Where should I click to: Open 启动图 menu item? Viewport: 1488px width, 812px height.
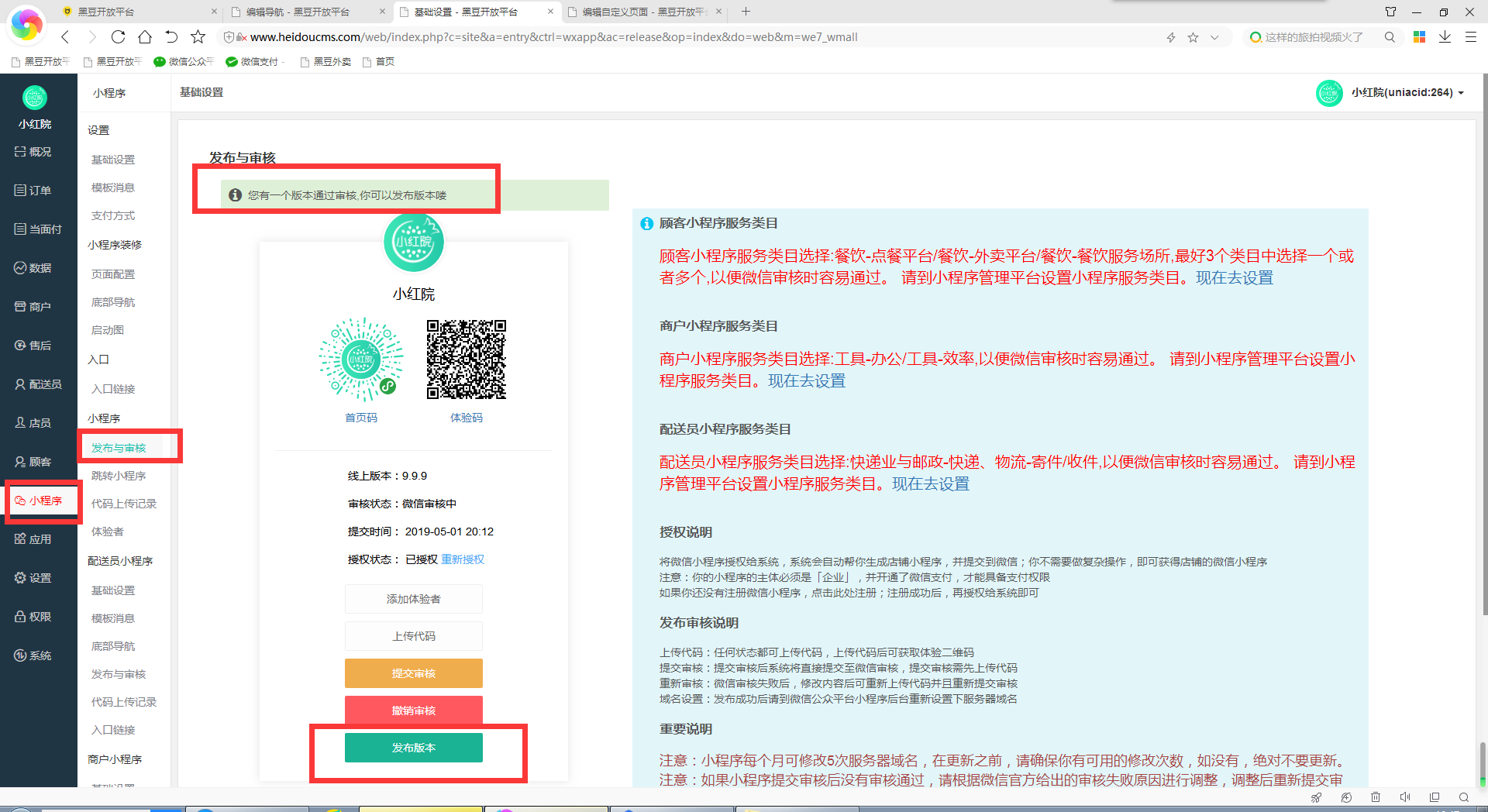108,330
